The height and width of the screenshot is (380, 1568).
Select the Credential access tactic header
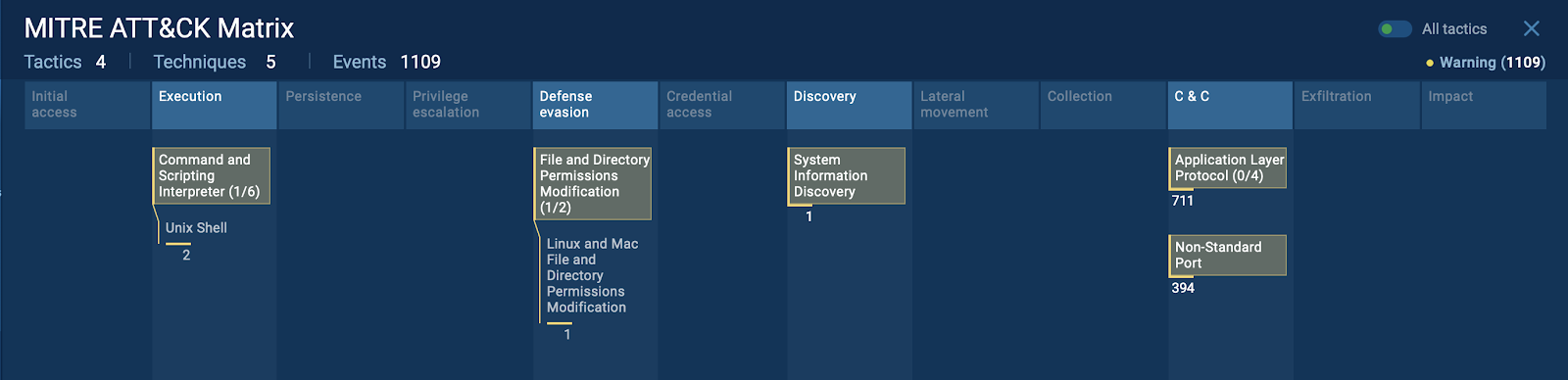pos(722,105)
